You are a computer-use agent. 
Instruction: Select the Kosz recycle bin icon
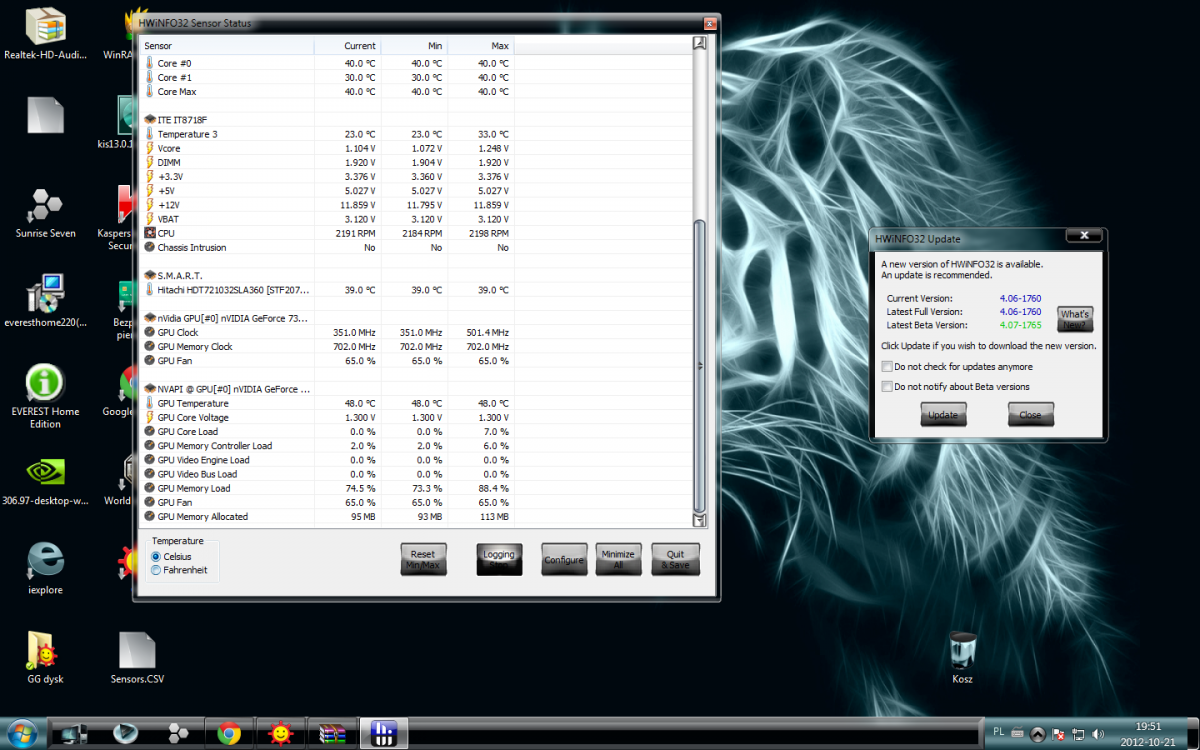click(962, 658)
